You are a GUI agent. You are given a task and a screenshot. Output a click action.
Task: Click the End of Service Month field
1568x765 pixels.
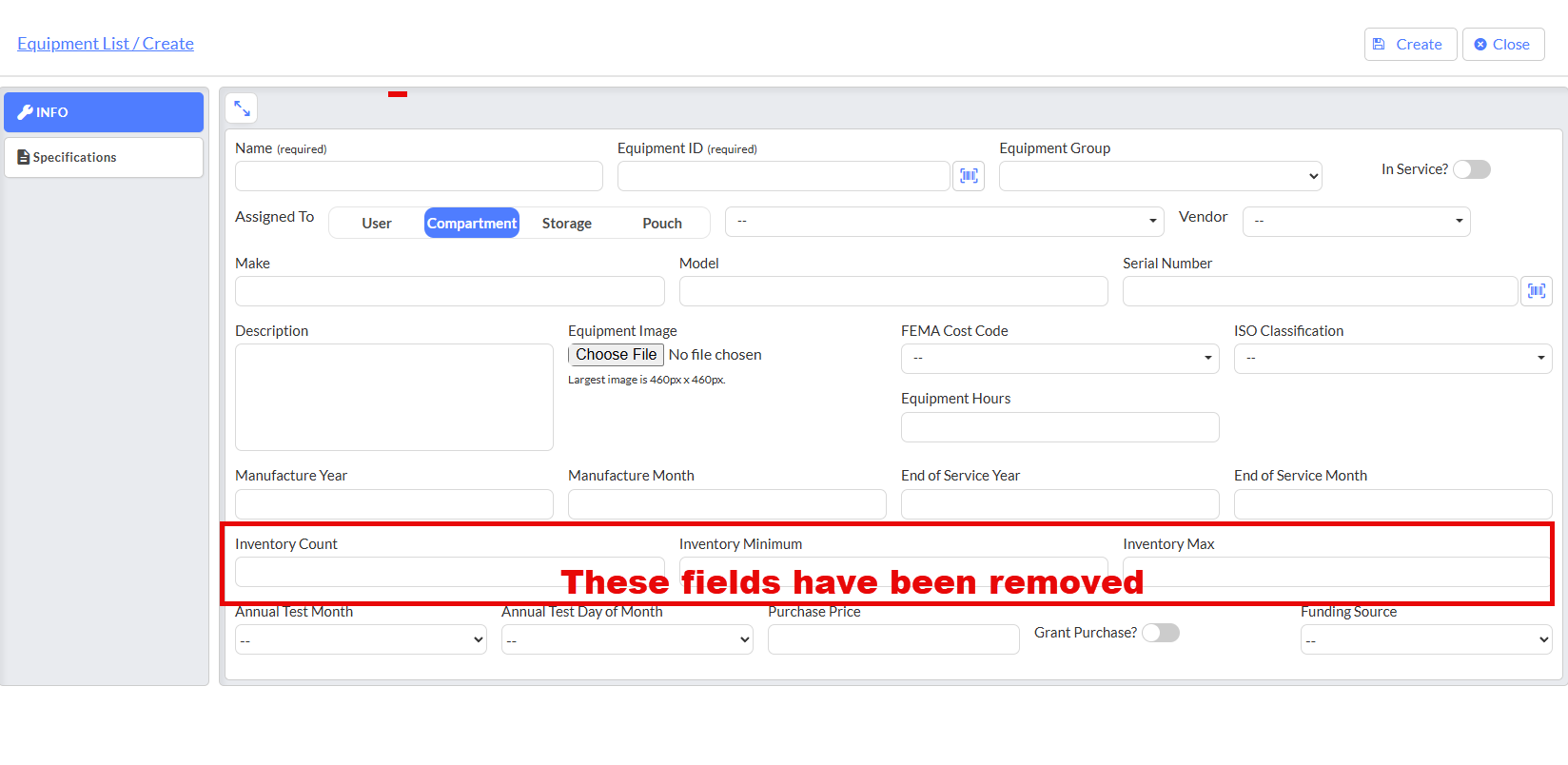click(x=1393, y=503)
